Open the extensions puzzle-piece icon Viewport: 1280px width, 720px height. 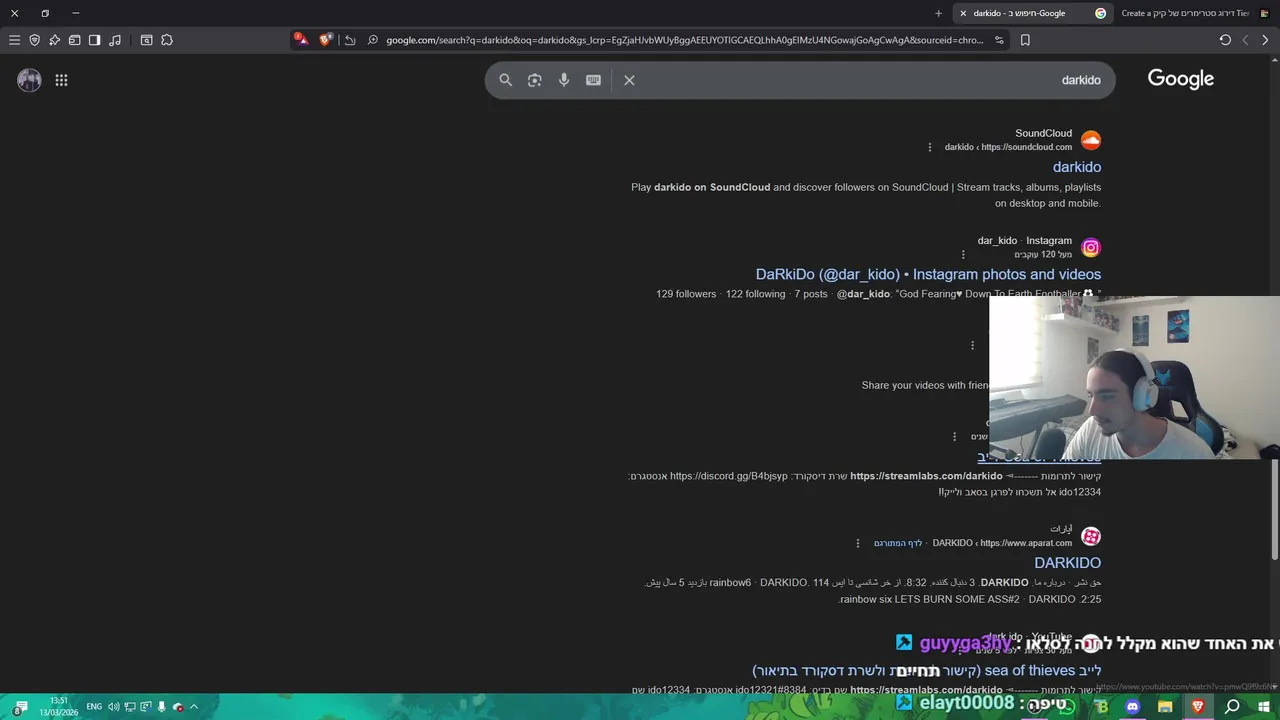coord(167,40)
